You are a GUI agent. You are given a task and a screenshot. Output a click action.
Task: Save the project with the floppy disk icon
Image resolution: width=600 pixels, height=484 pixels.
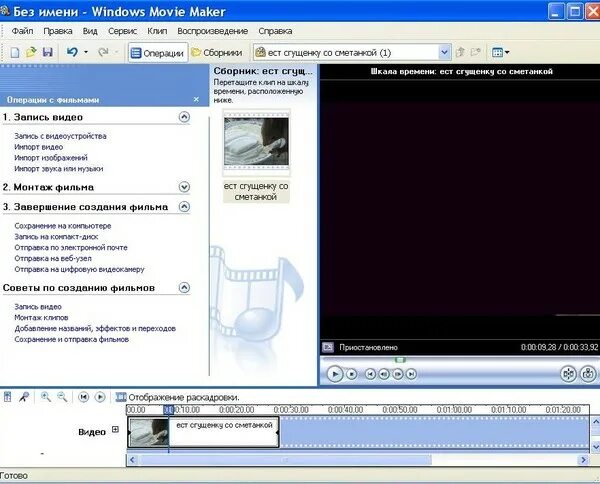tap(47, 52)
